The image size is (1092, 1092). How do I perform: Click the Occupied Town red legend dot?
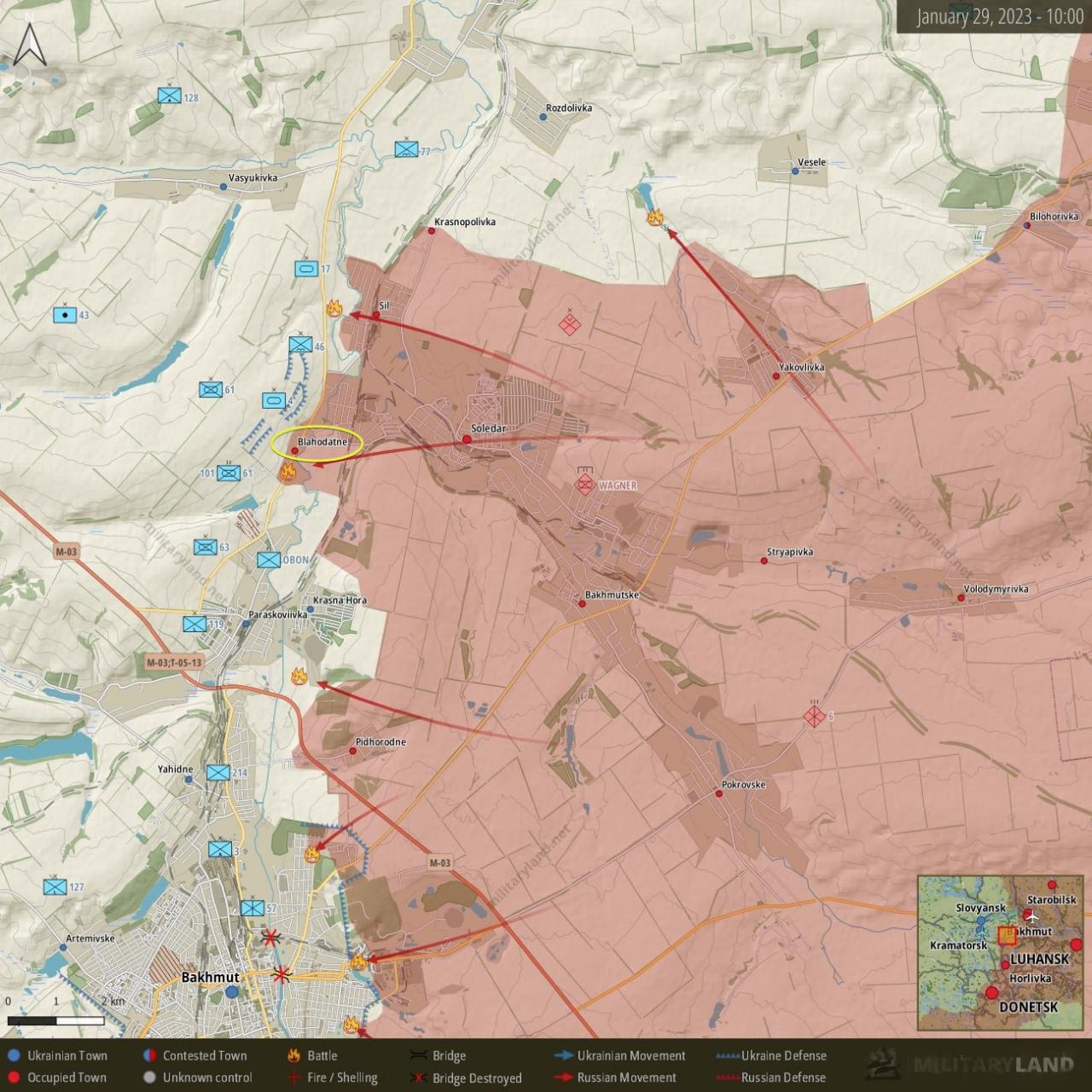13,1077
